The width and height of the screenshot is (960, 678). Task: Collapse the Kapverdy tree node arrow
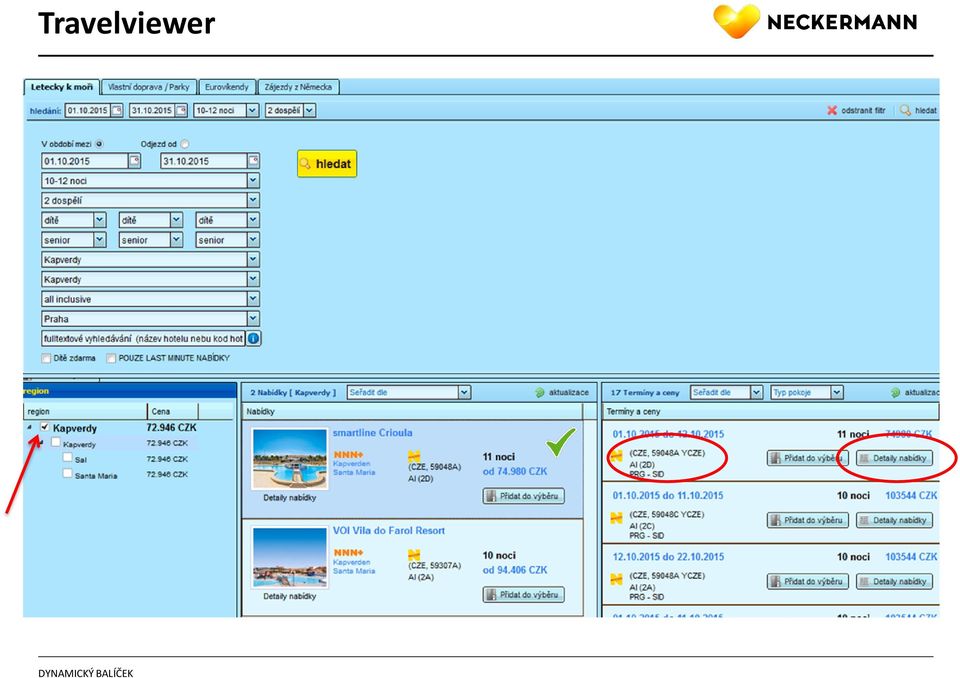click(29, 428)
